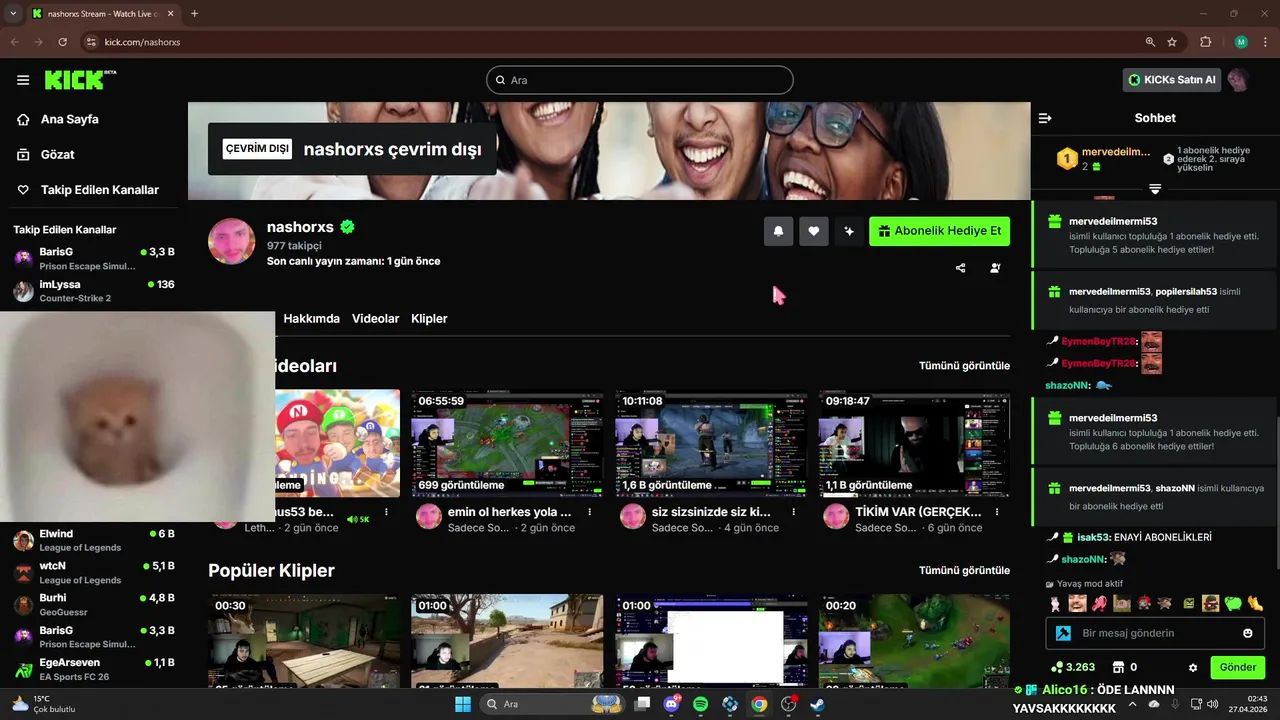Viewport: 1280px width, 720px height.
Task: Open the chat shop icon
Action: (x=1119, y=667)
